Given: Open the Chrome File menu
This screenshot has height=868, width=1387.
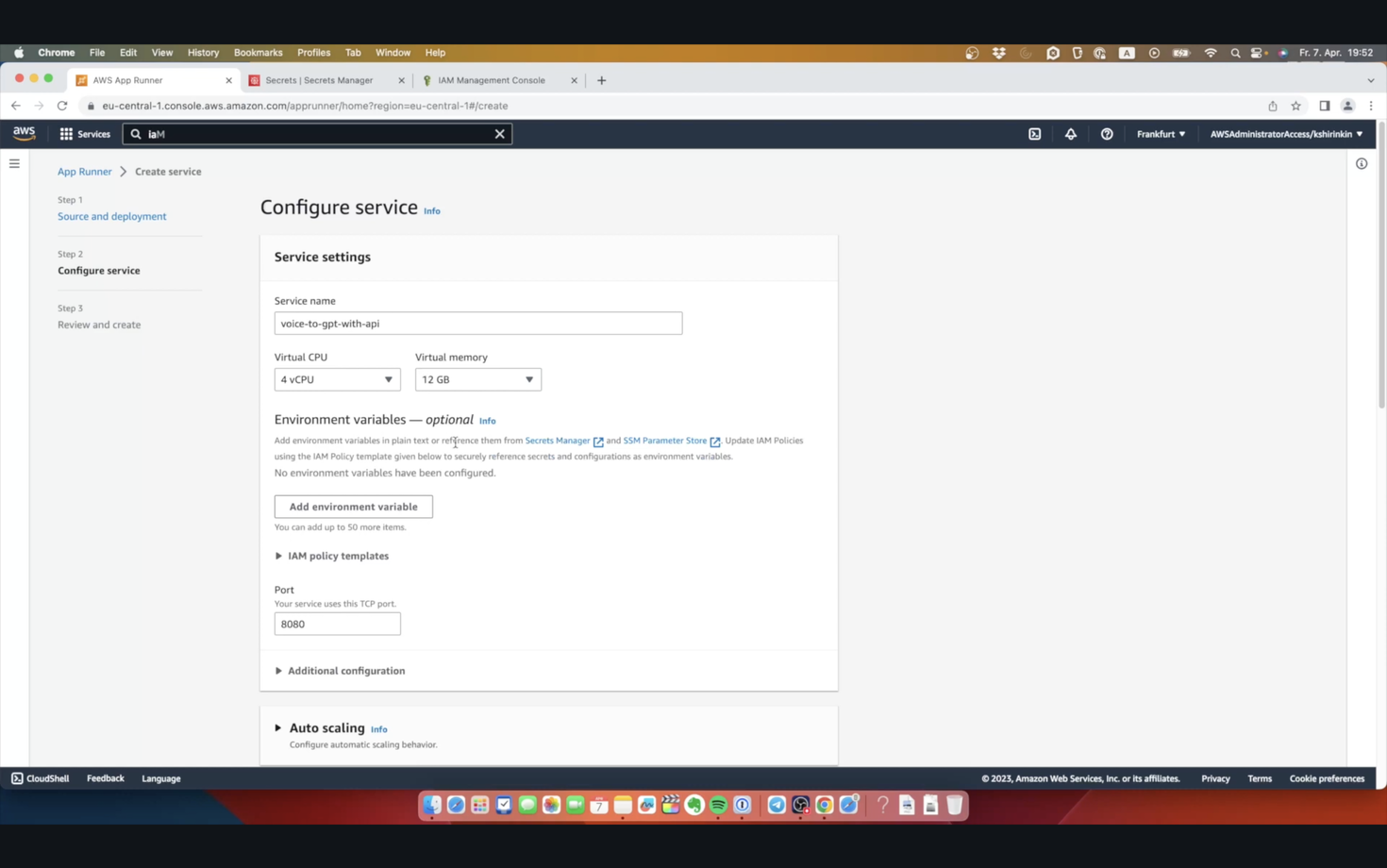Looking at the screenshot, I should 97,53.
